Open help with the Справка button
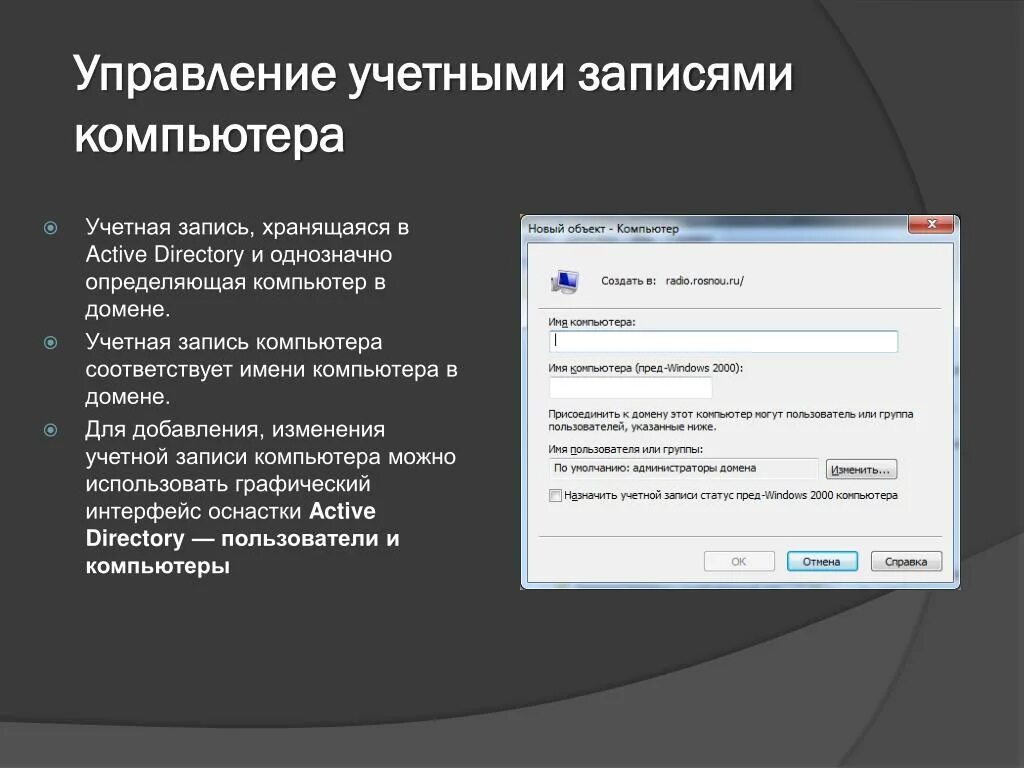The image size is (1024, 768). click(906, 561)
